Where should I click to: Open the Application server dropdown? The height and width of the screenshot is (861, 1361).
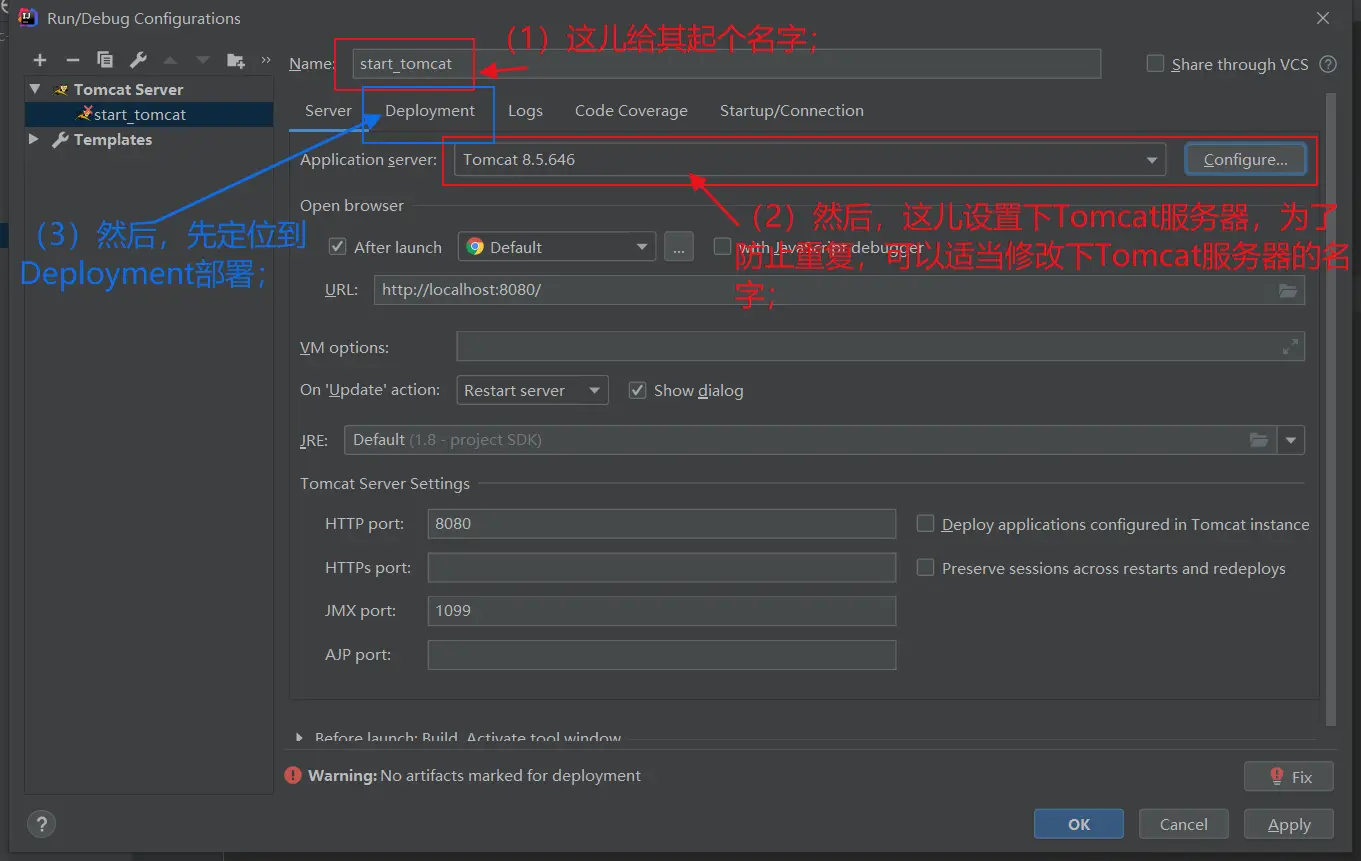(1152, 160)
